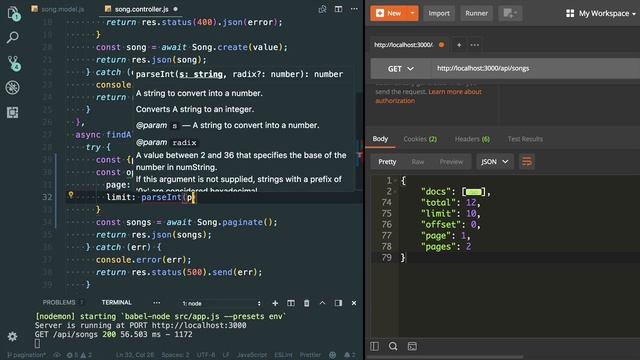Image resolution: width=640 pixels, height=360 pixels.
Task: Collapse the root JSON object on line 1
Action: (396, 180)
